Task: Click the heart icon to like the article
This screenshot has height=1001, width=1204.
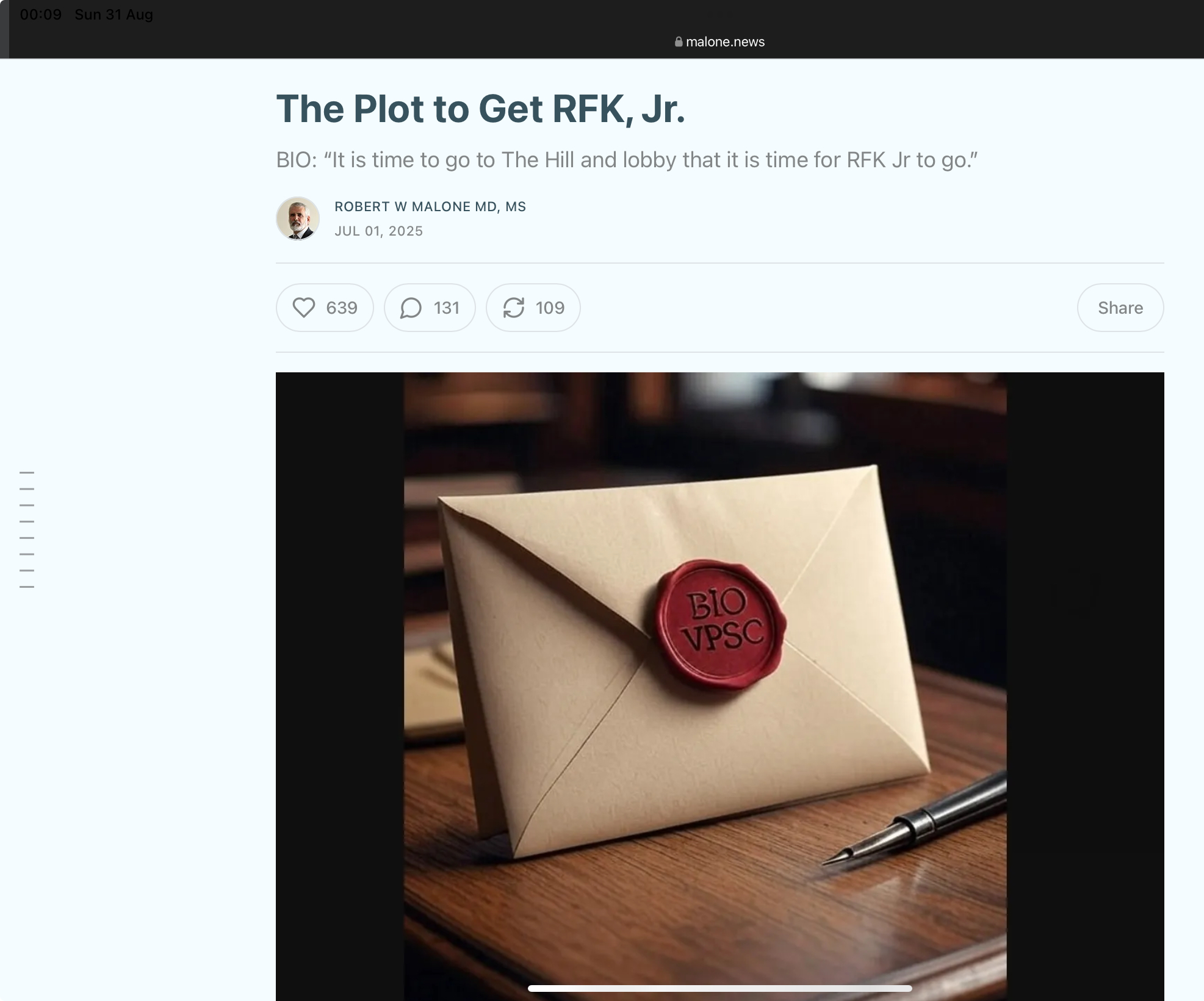Action: tap(304, 308)
